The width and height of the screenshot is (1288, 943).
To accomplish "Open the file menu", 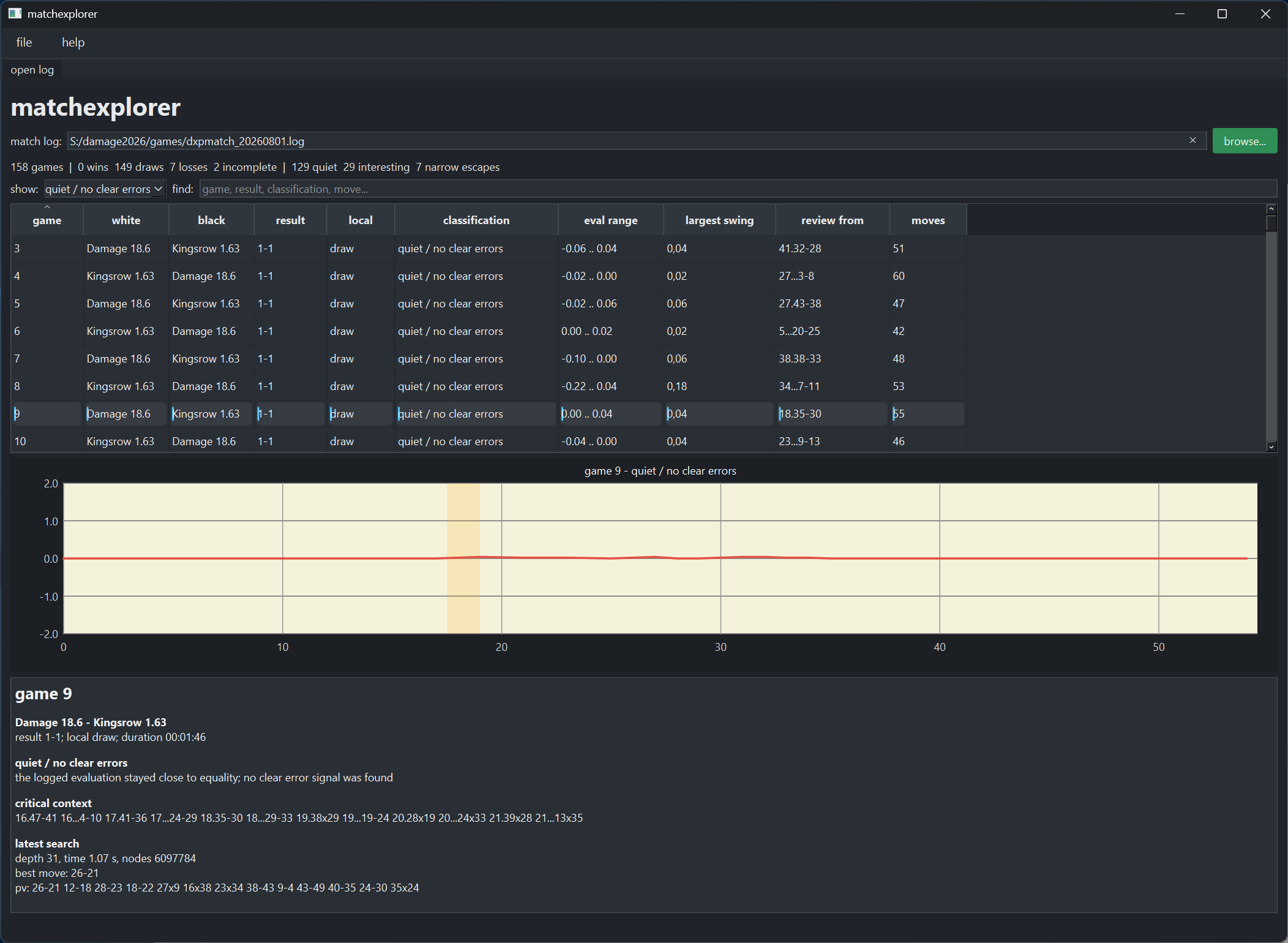I will pos(24,42).
